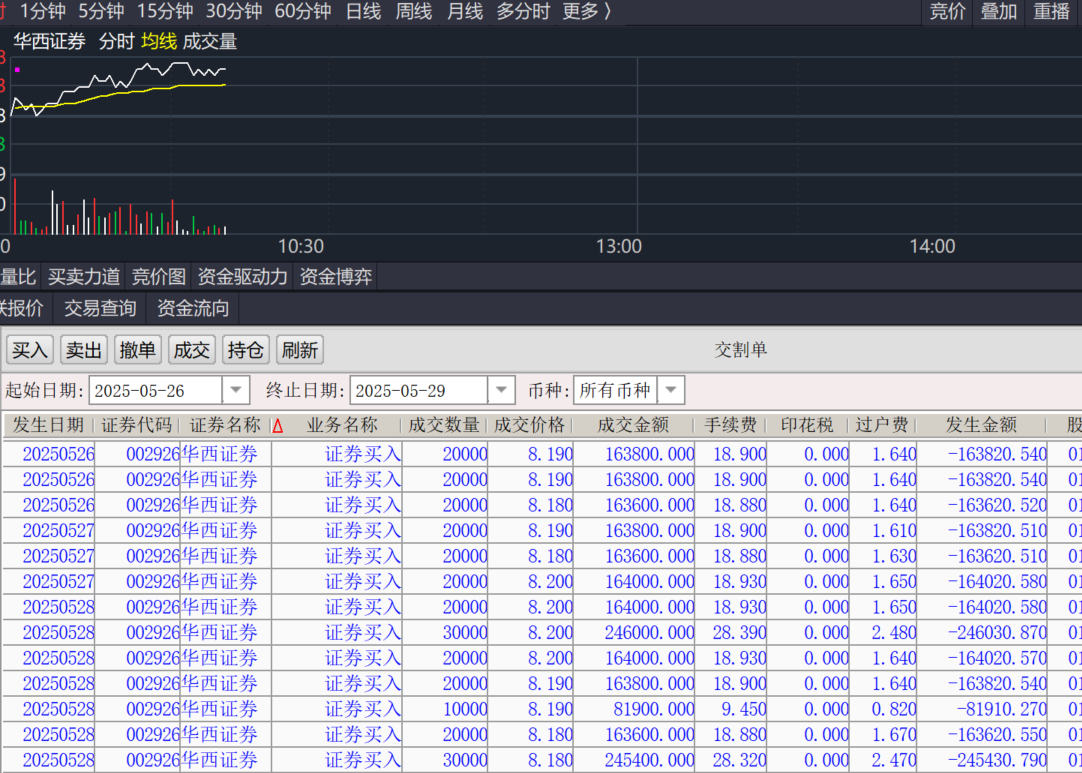Click the 13:00 time axis label
The image size is (1082, 773).
point(618,246)
